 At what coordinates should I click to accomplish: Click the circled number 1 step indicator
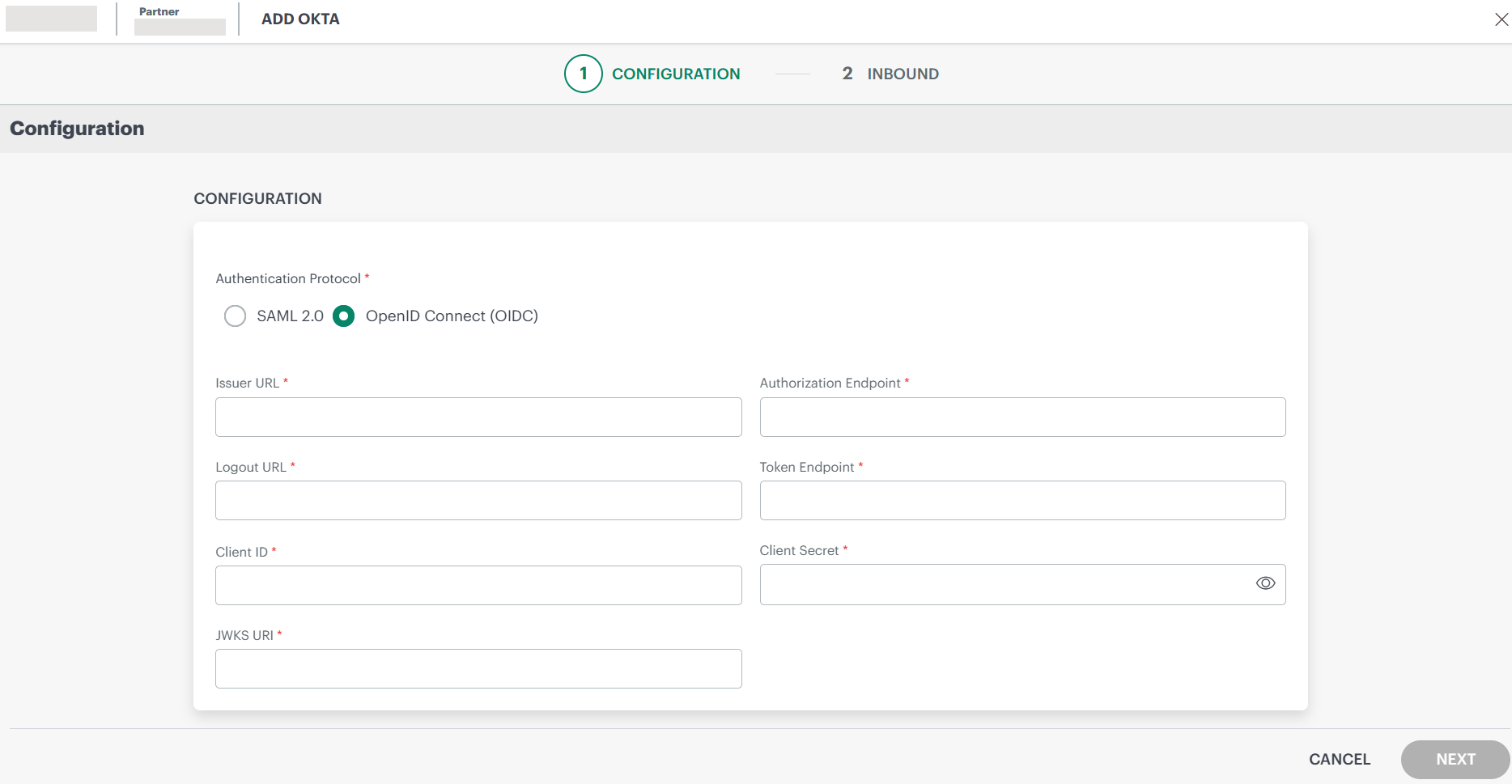[583, 74]
